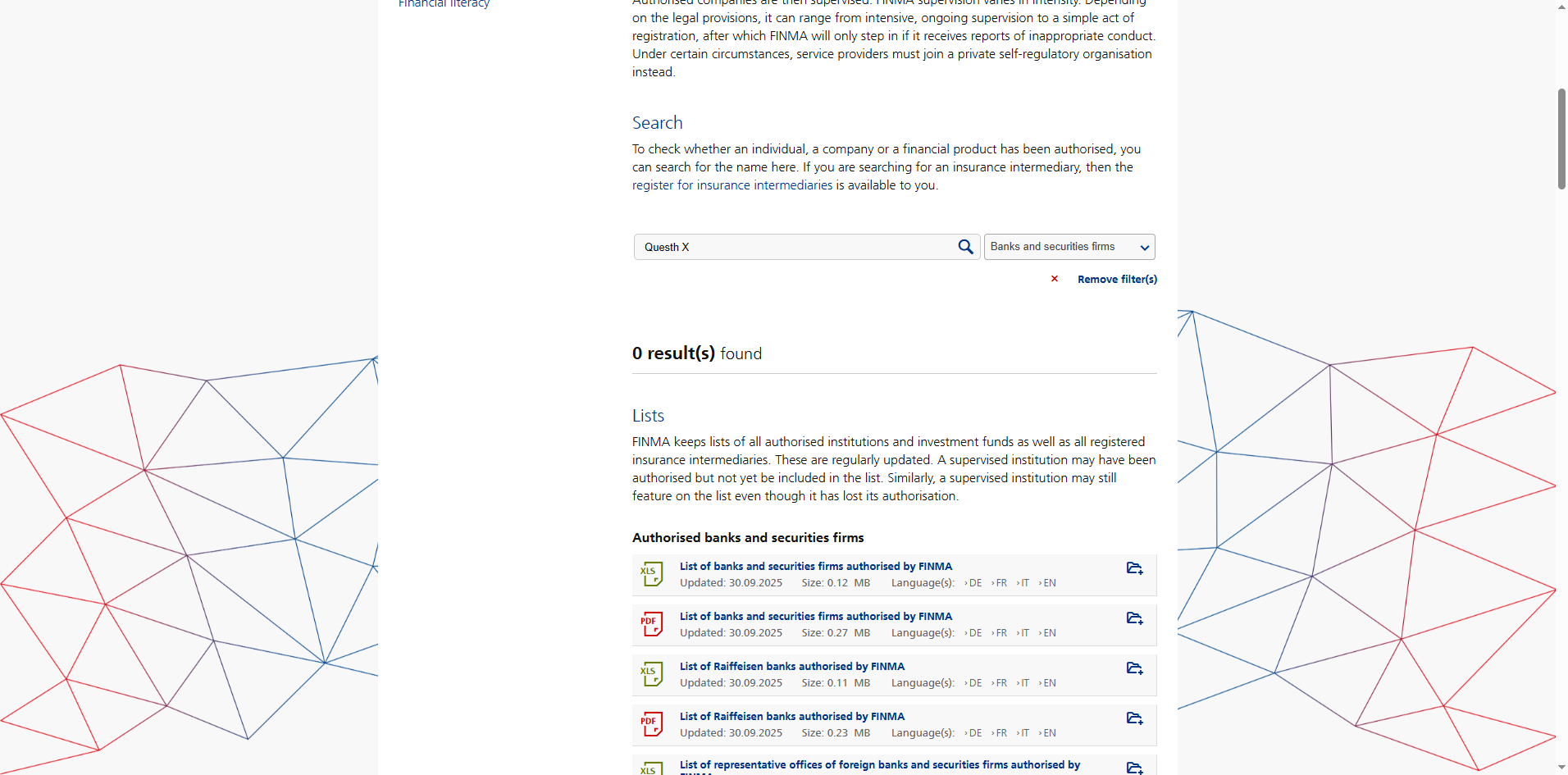Screen dimensions: 1568x775
Task: Click the red X remove-filter icon
Action: [1055, 279]
